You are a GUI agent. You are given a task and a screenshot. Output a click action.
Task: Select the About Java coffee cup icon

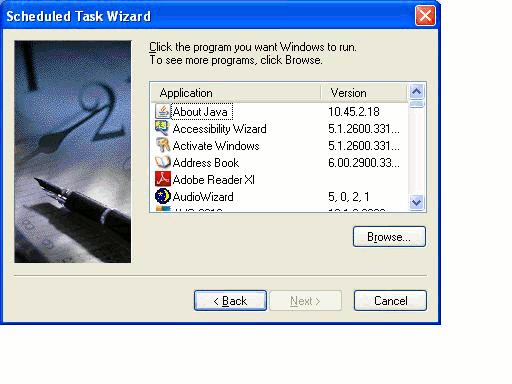click(163, 111)
